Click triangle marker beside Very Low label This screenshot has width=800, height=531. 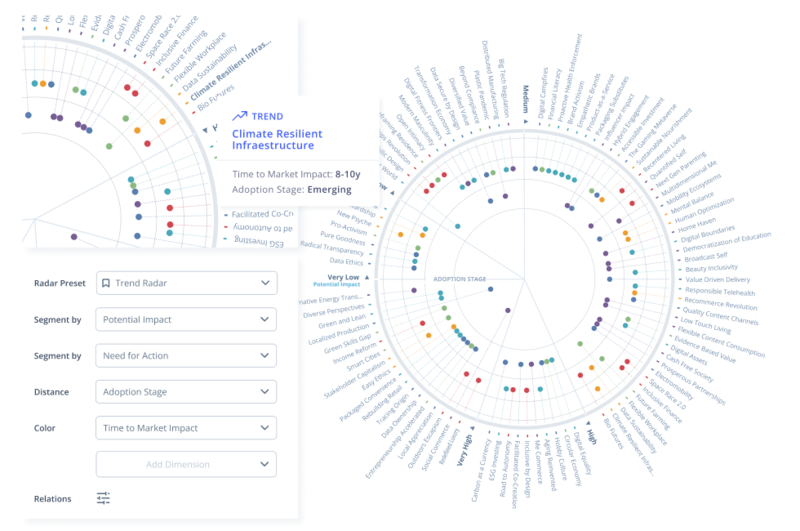[367, 277]
